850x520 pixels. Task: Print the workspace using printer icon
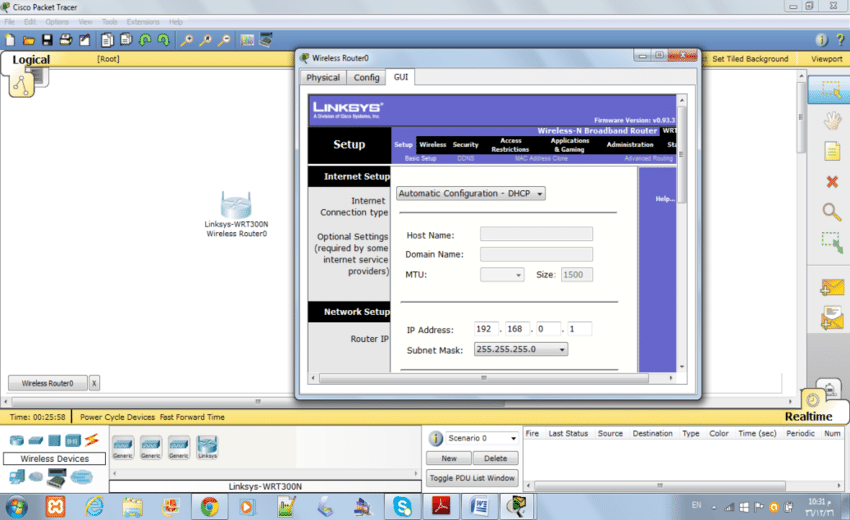point(66,40)
